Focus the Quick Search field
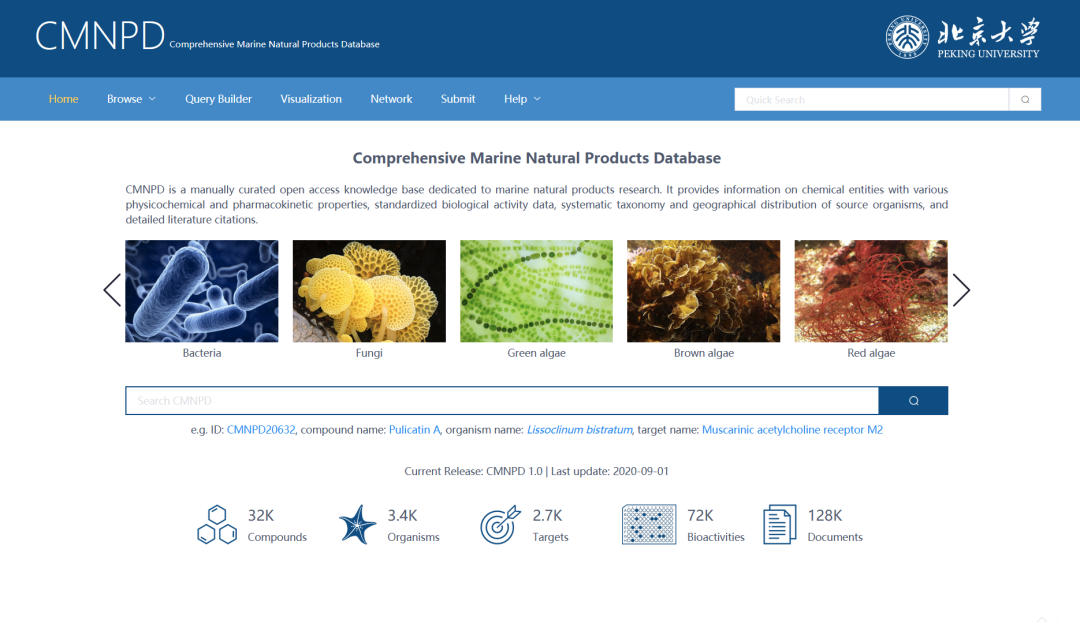Image resolution: width=1080 pixels, height=635 pixels. click(x=871, y=100)
